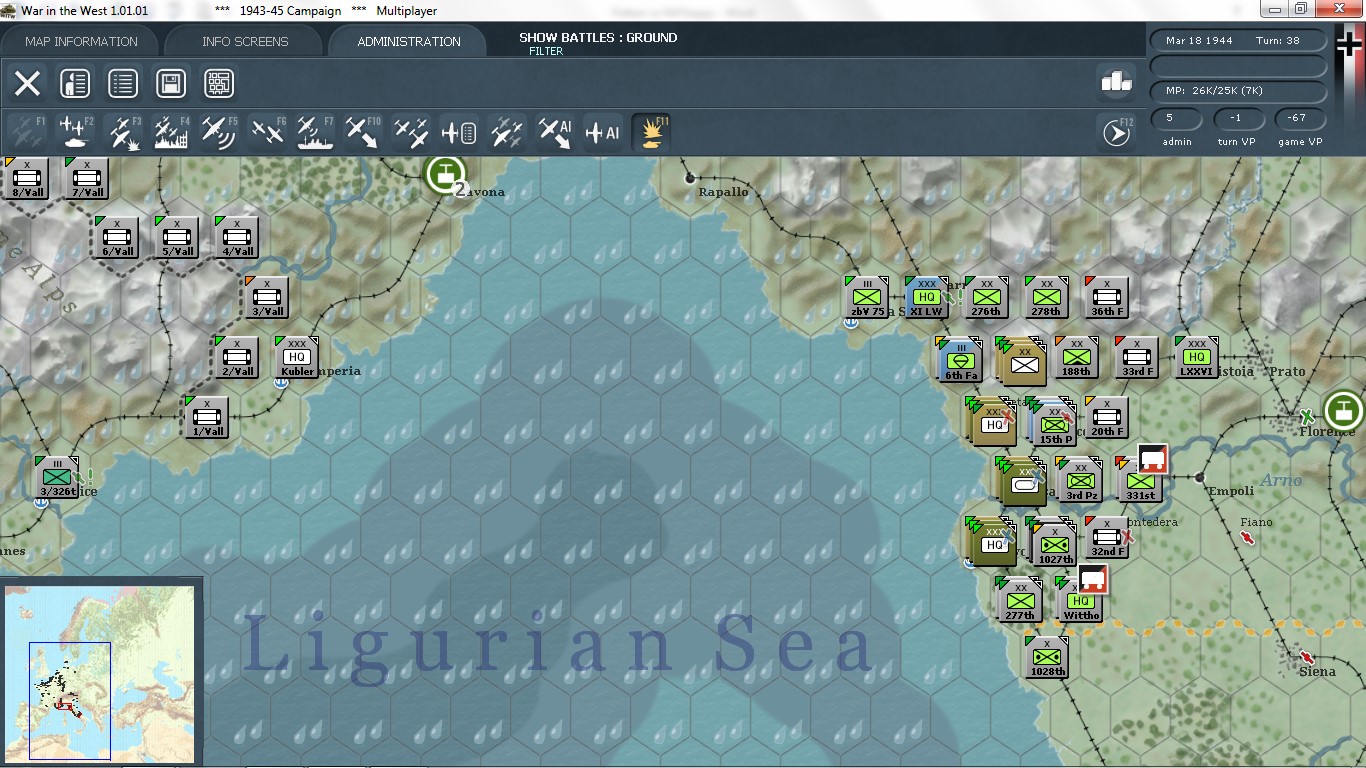1366x768 pixels.
Task: Click the floppy disk save game icon
Action: [x=171, y=83]
